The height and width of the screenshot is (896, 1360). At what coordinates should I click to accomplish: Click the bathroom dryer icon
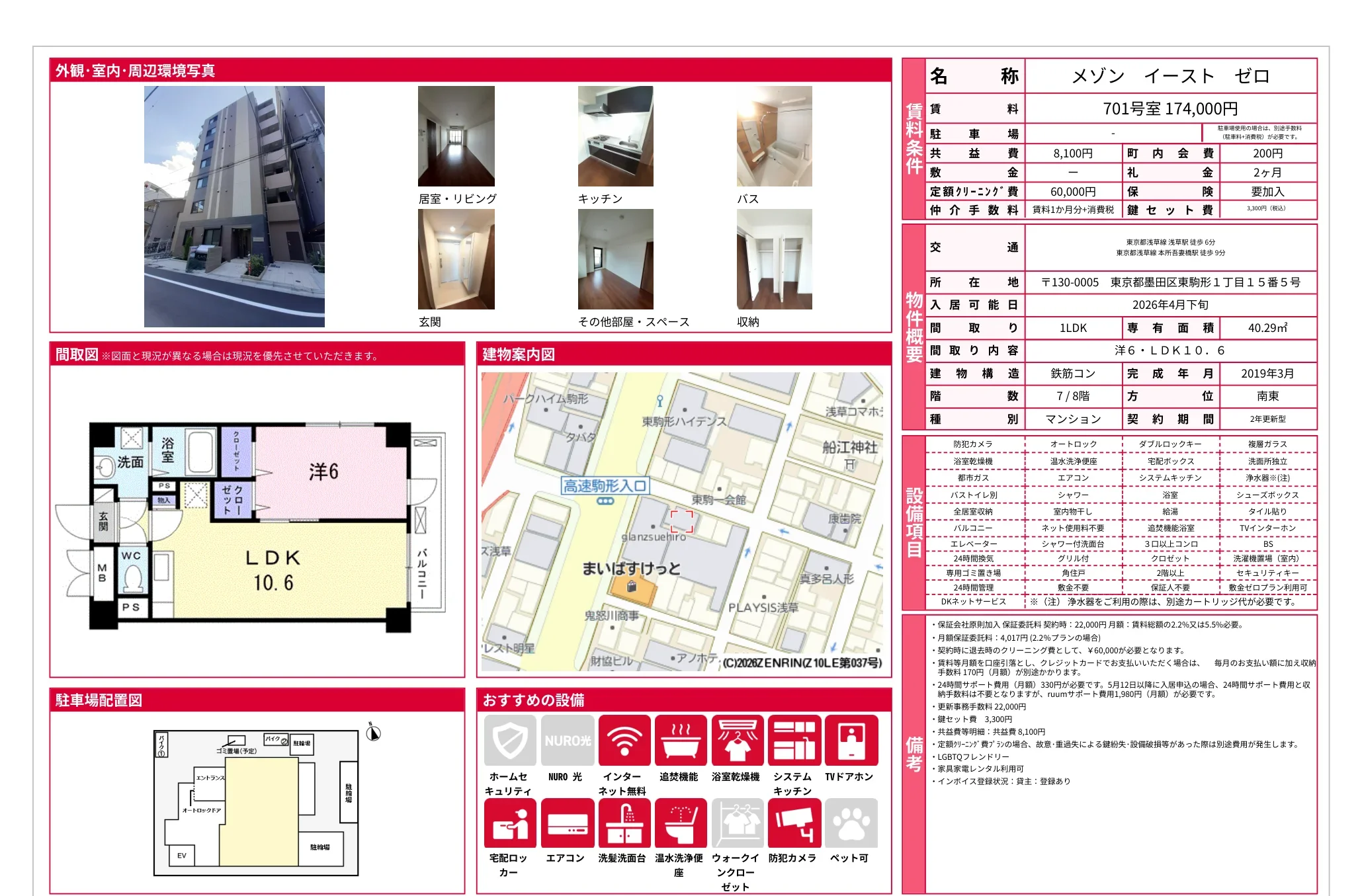737,740
